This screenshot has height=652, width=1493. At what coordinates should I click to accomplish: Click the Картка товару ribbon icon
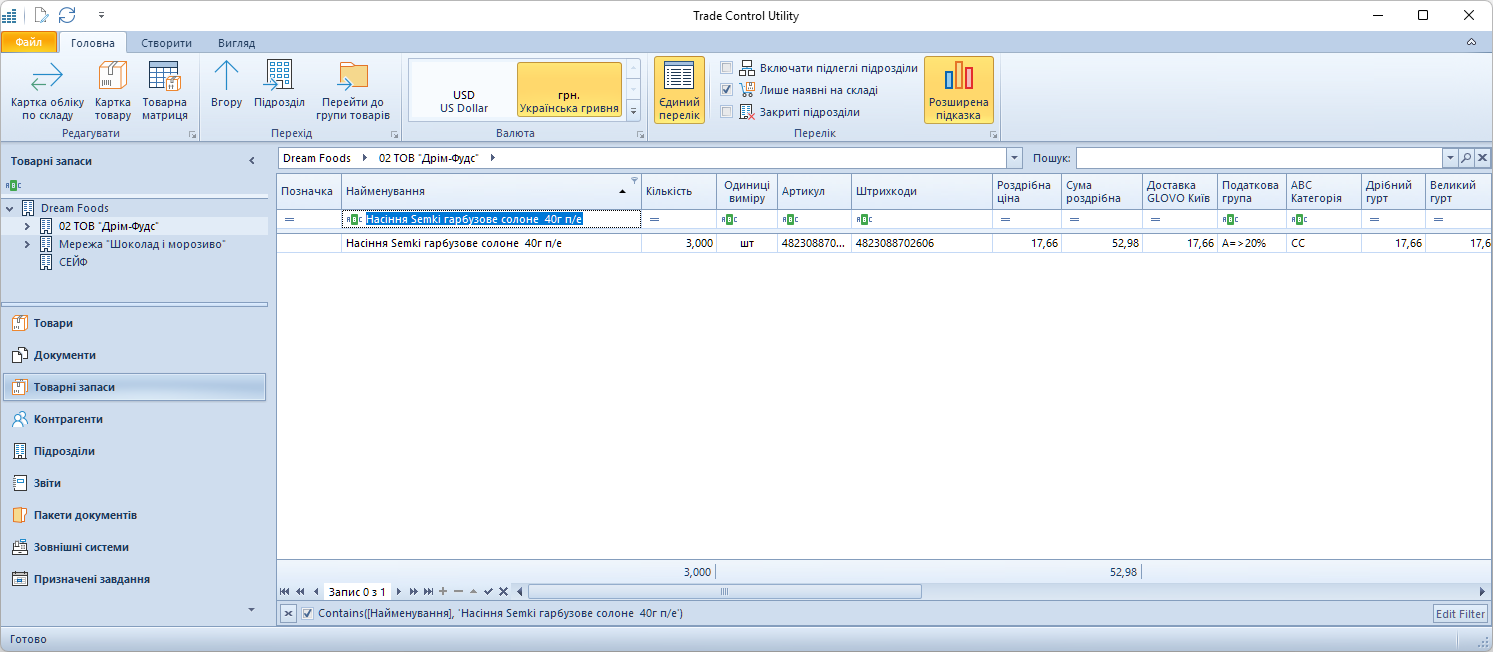(x=113, y=78)
